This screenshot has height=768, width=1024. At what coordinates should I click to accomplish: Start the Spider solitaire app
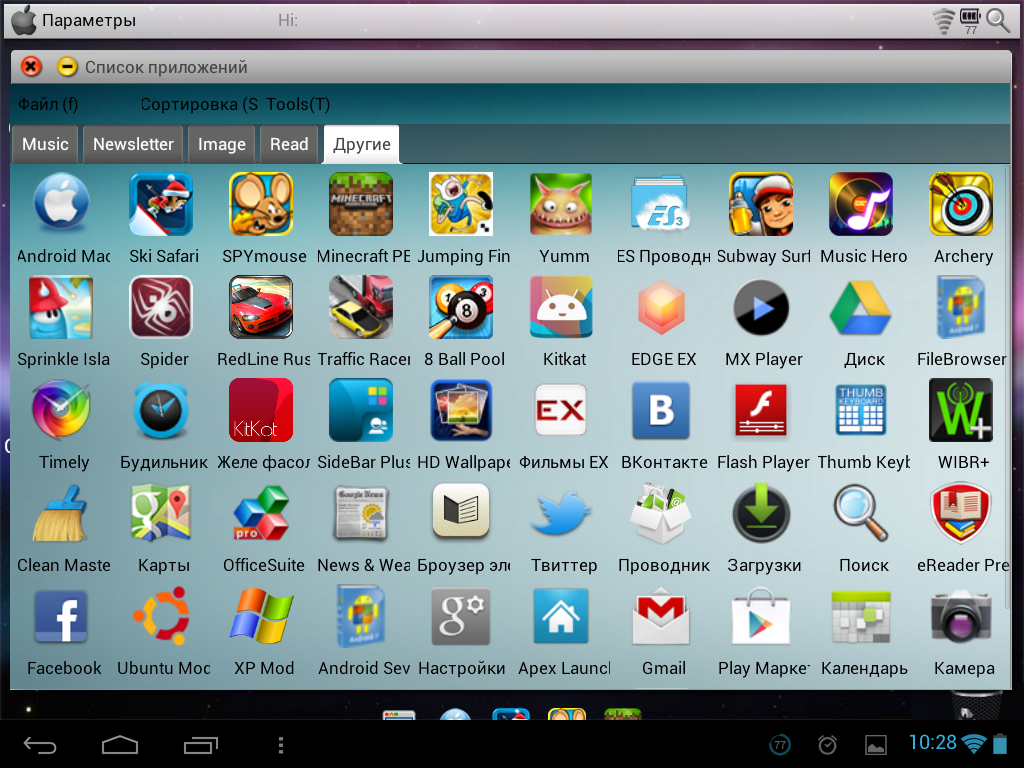click(x=161, y=306)
